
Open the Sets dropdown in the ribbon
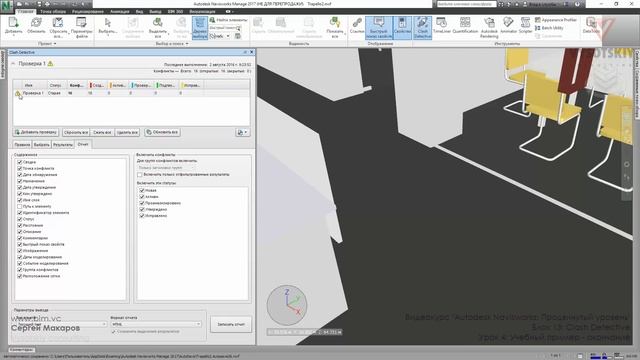click(x=220, y=36)
